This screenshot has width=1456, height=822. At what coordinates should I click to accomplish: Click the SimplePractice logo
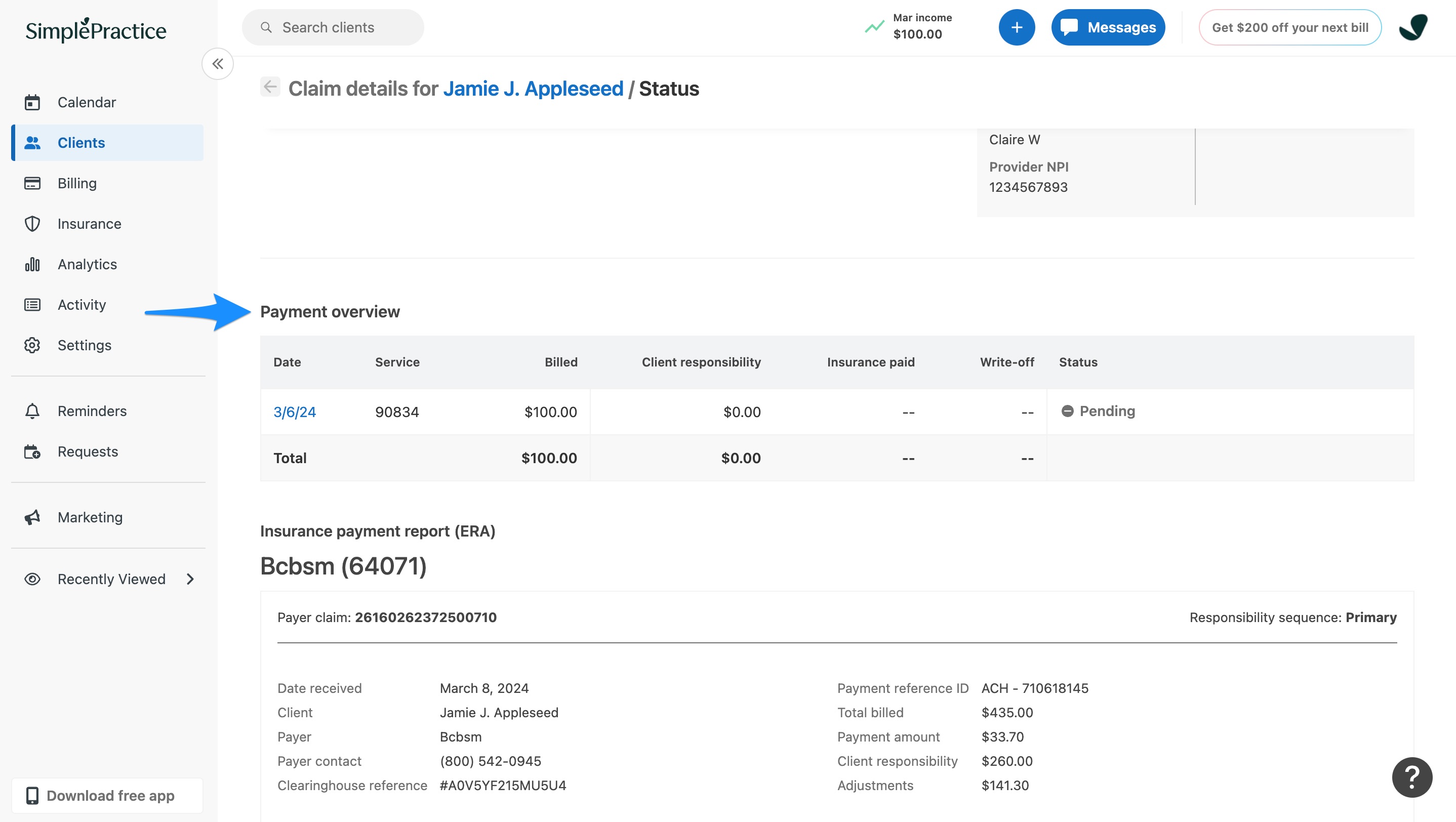coord(96,30)
